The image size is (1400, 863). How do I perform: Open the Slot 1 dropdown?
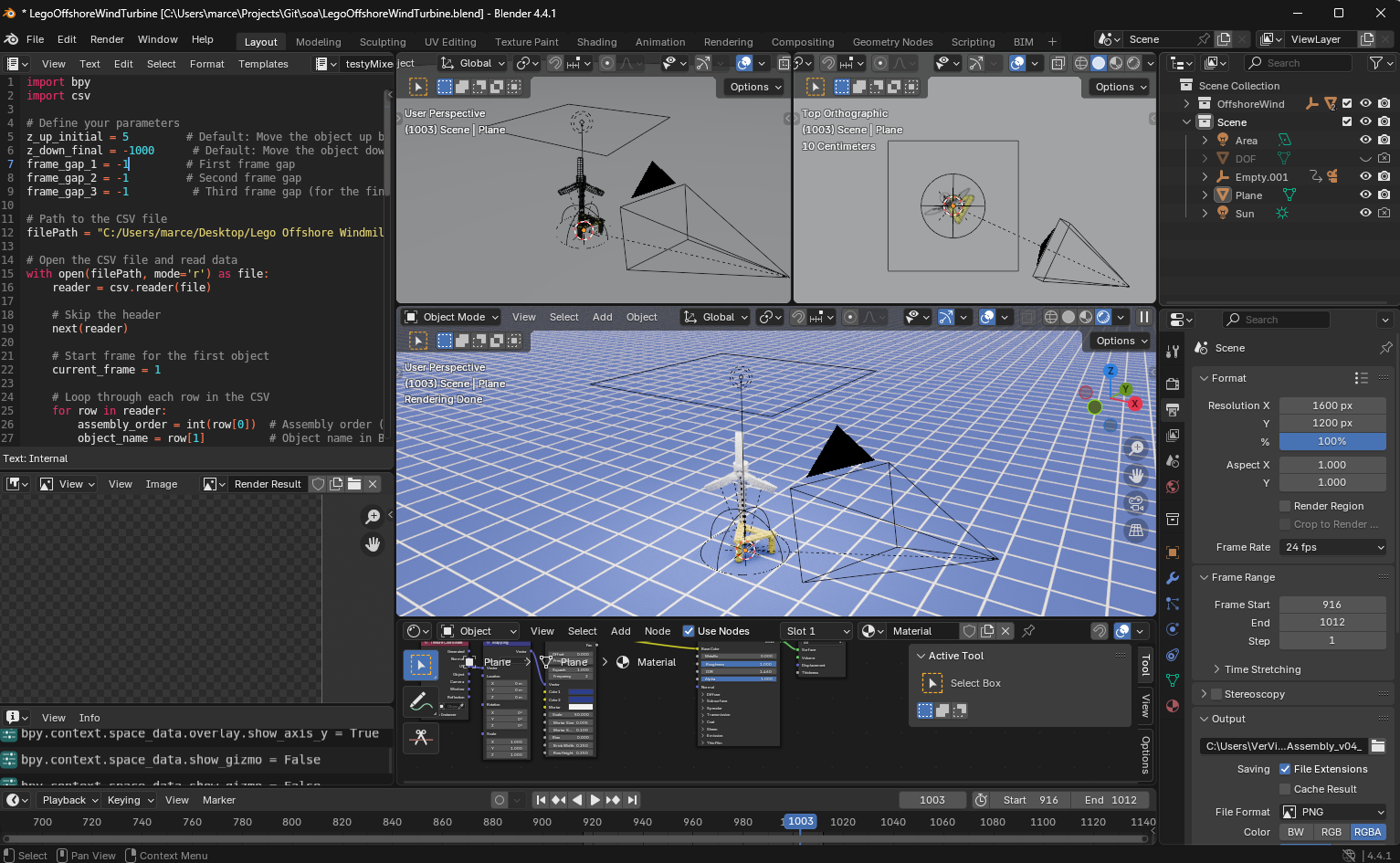[x=816, y=631]
